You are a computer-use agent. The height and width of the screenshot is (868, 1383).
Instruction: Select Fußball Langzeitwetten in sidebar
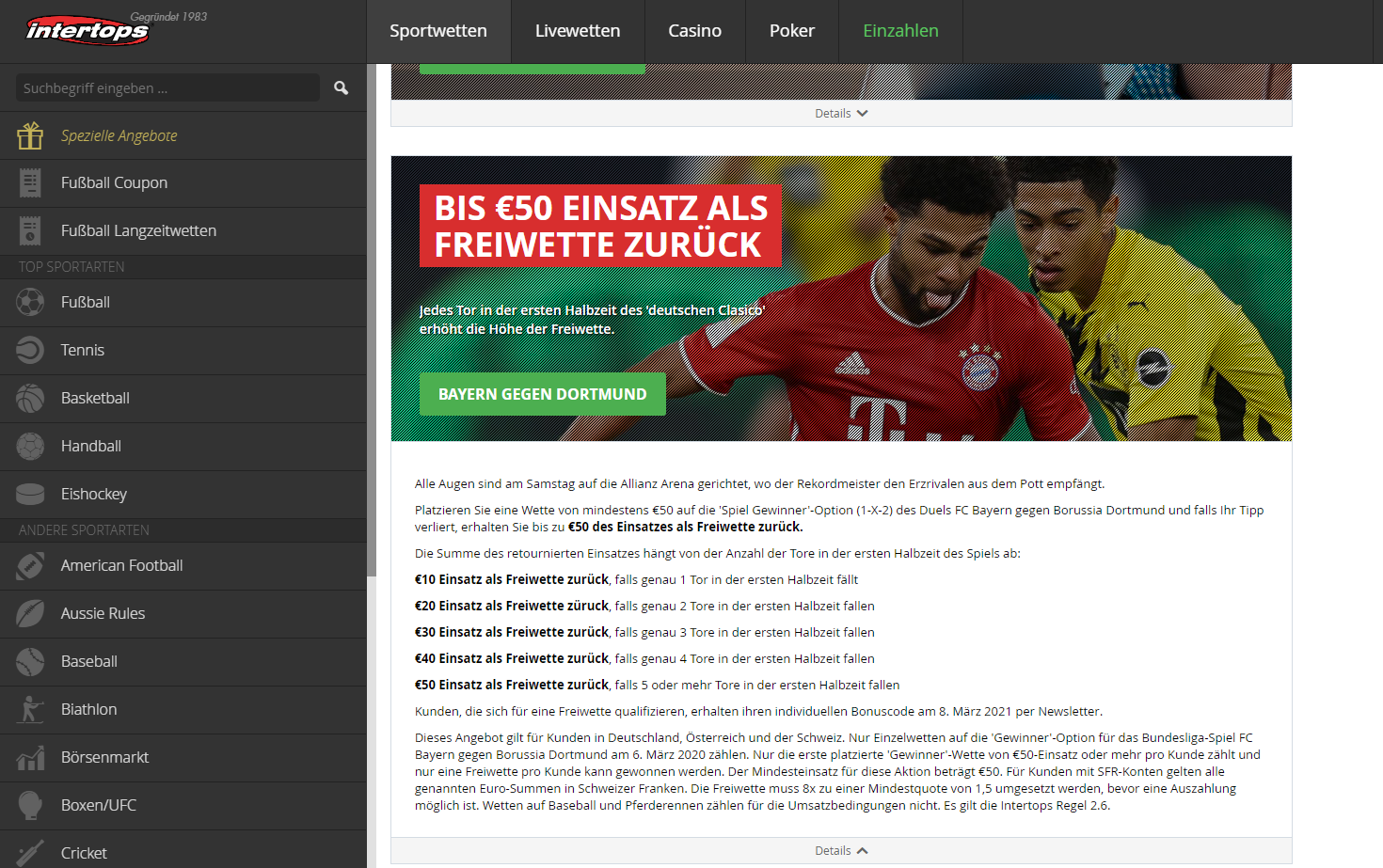(x=183, y=230)
